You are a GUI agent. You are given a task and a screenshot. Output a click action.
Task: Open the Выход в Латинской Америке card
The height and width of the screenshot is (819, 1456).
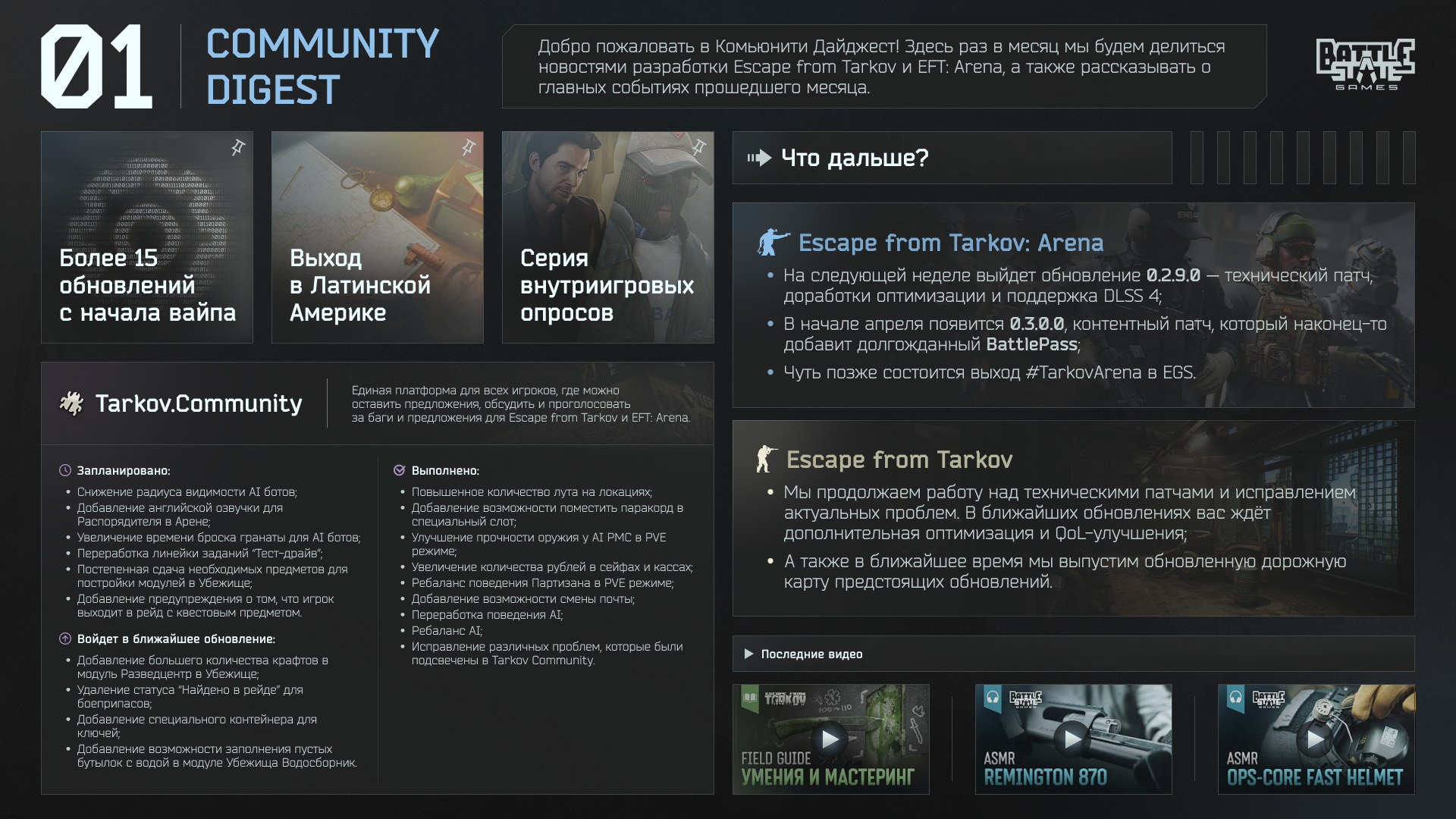pyautogui.click(x=378, y=237)
